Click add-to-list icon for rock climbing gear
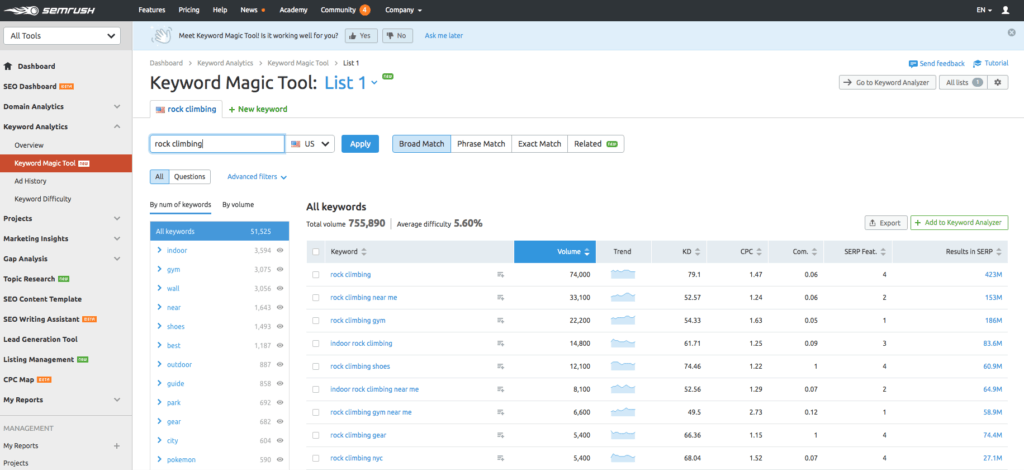1024x470 pixels. point(501,435)
